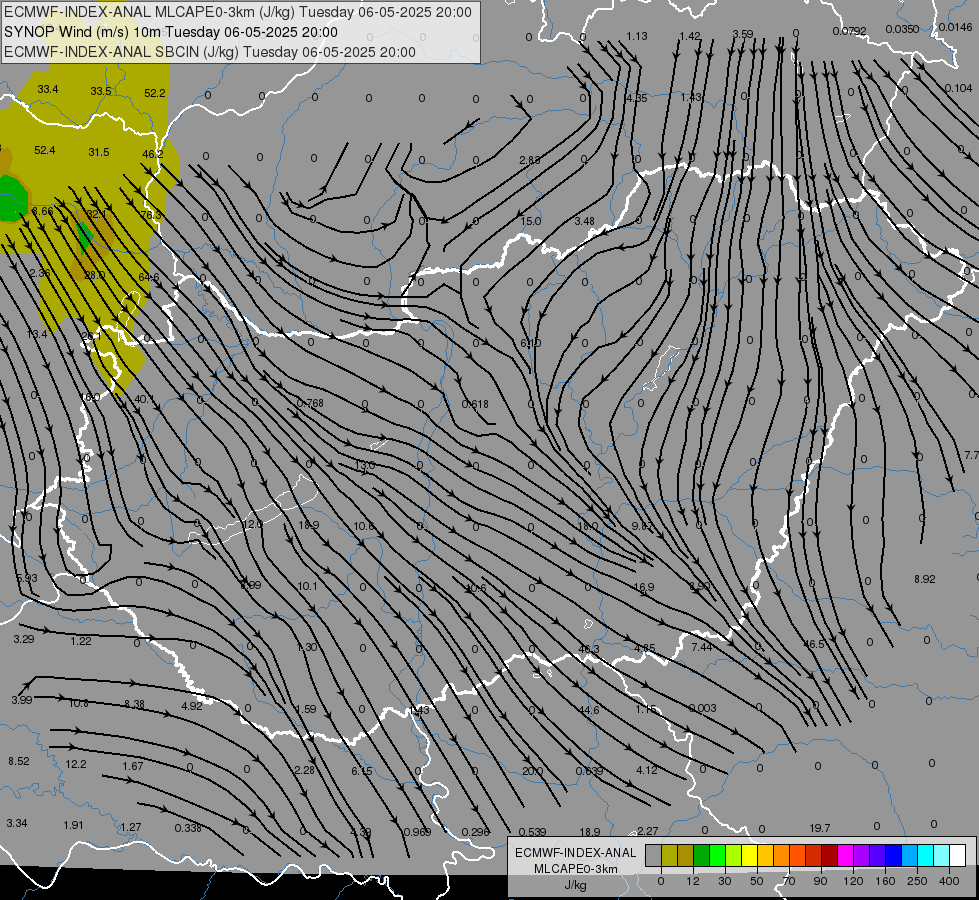Click the legend unit label J/kg
979x900 pixels.
(x=576, y=885)
